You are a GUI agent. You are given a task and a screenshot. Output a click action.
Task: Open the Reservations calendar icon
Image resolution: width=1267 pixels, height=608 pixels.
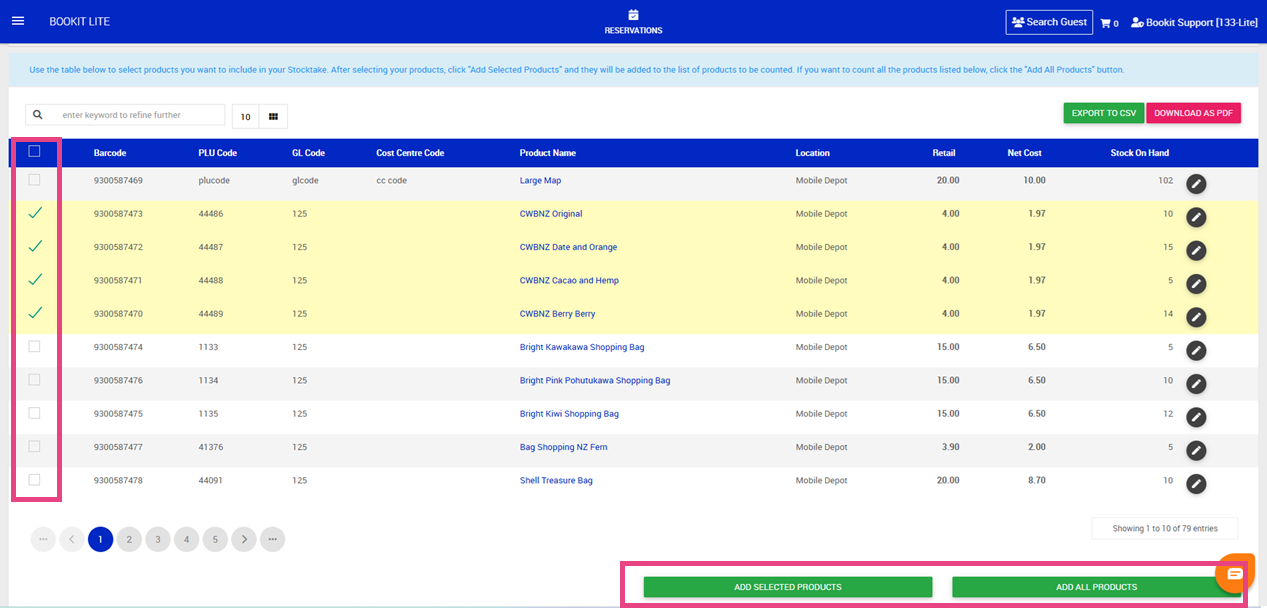tap(633, 15)
